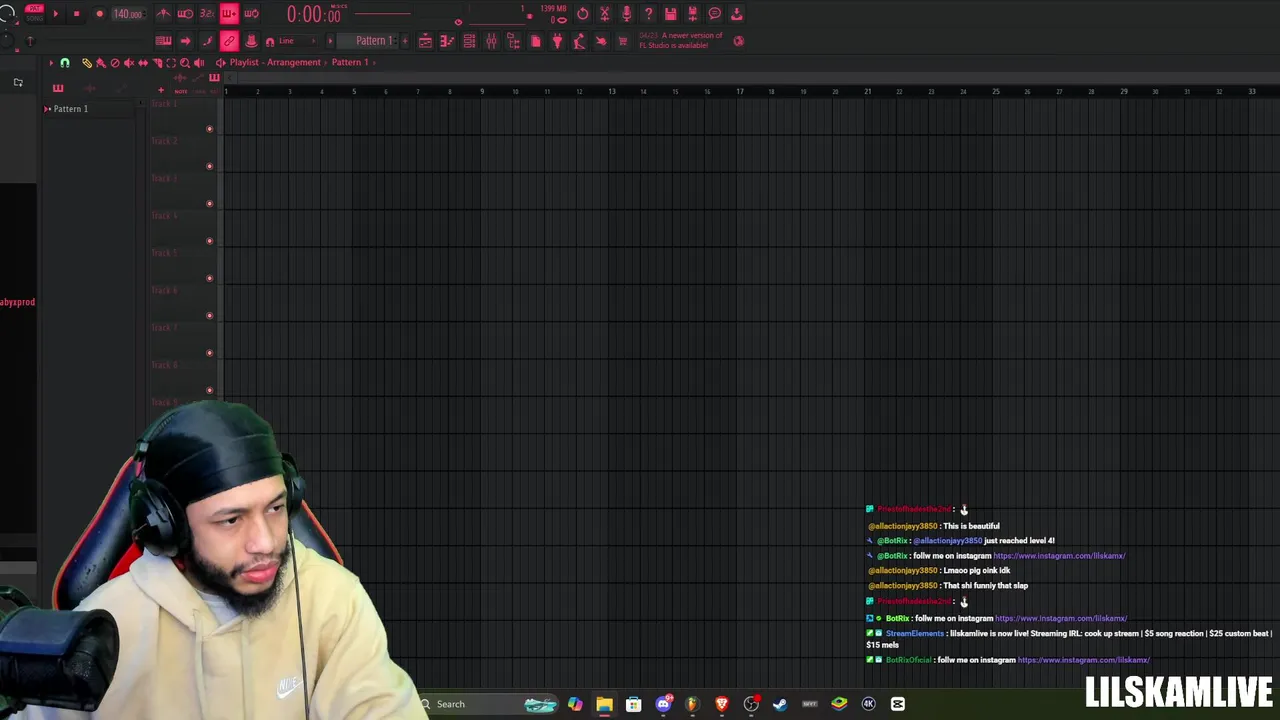Mute Track 1 with its dot switch
1280x720 pixels.
pos(209,129)
